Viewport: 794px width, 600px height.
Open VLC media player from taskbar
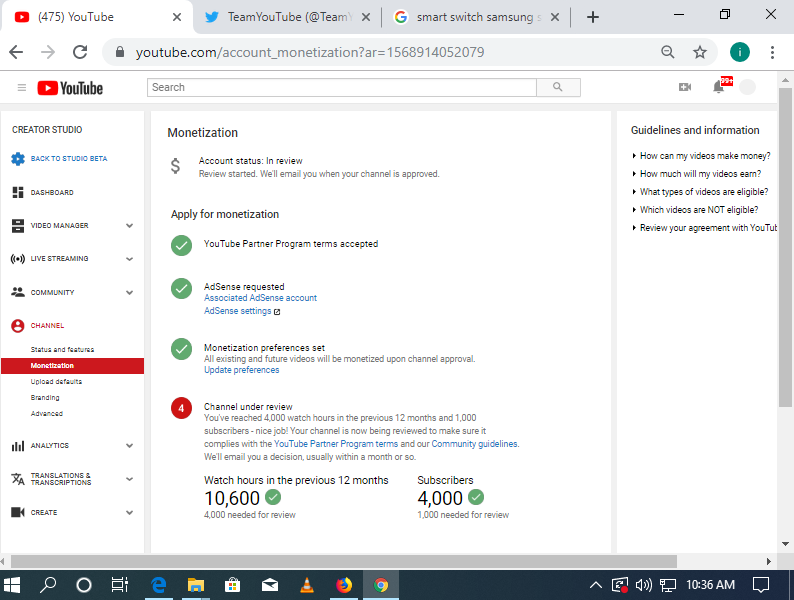point(307,585)
